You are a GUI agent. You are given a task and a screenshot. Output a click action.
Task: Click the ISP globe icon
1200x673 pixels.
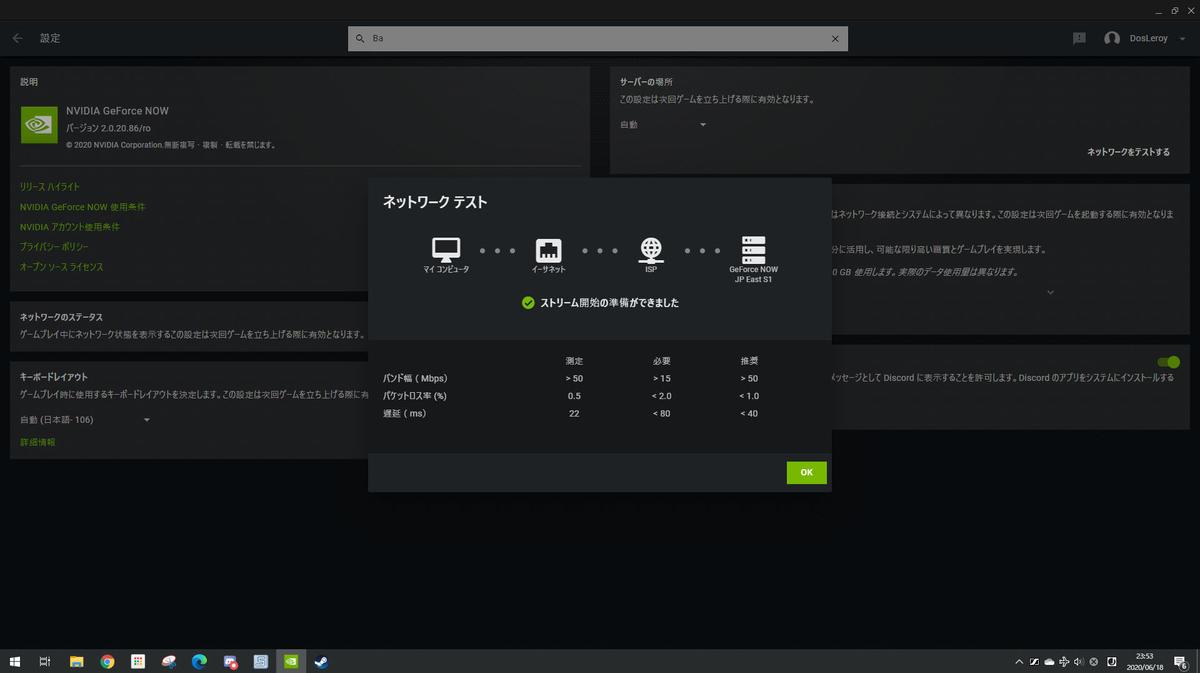[x=651, y=249]
